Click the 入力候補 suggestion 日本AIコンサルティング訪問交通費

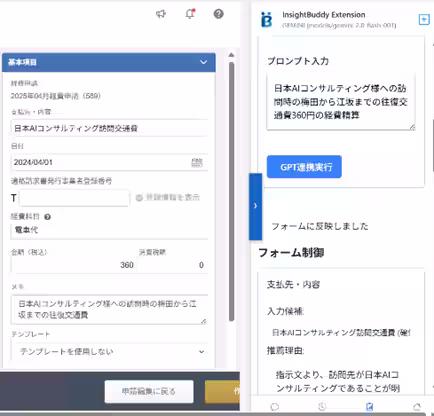tap(341, 332)
